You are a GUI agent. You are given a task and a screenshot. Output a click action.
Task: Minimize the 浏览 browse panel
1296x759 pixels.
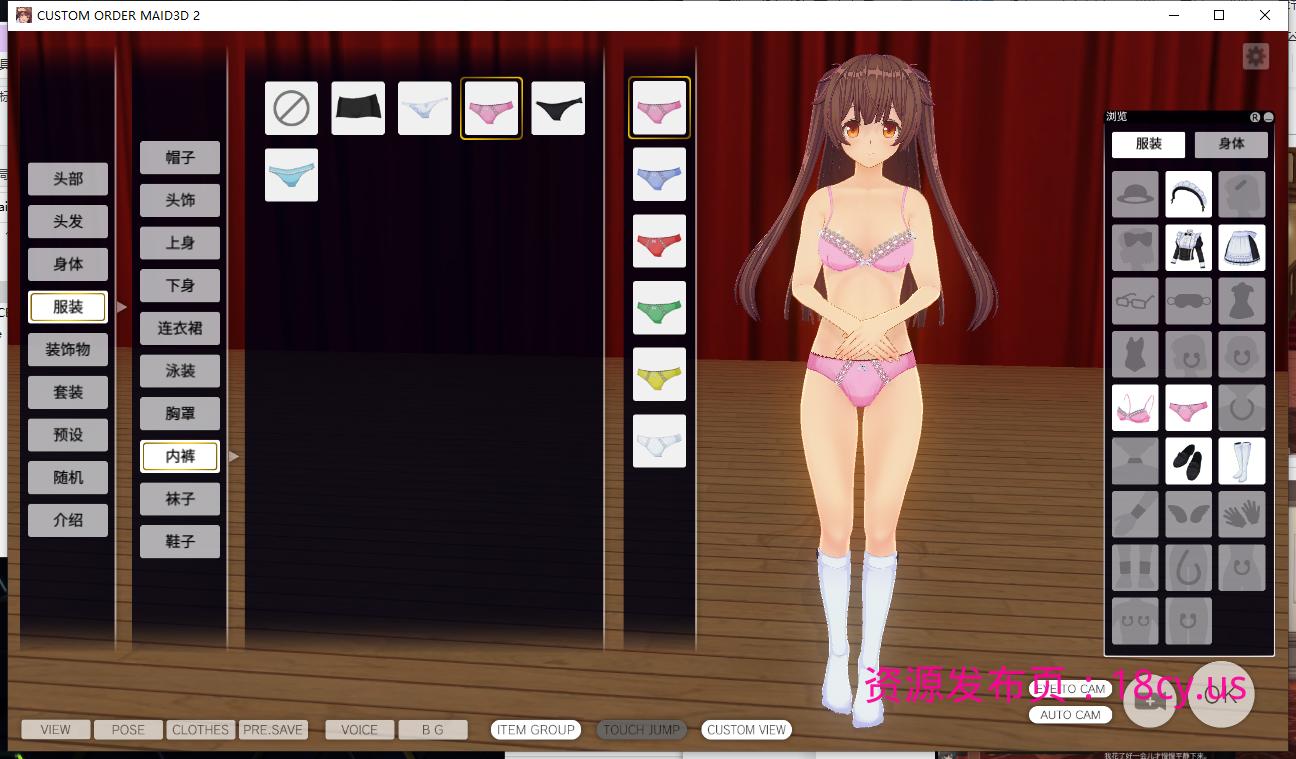[1268, 117]
